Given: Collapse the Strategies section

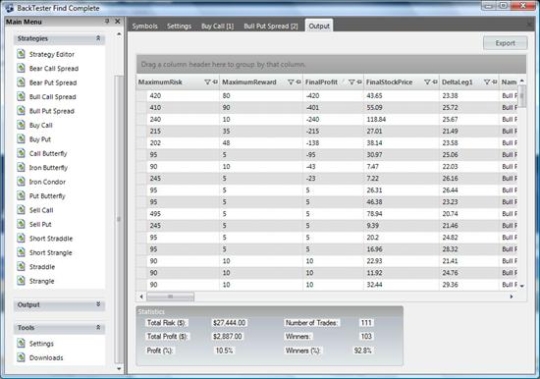Looking at the screenshot, I should coord(98,38).
